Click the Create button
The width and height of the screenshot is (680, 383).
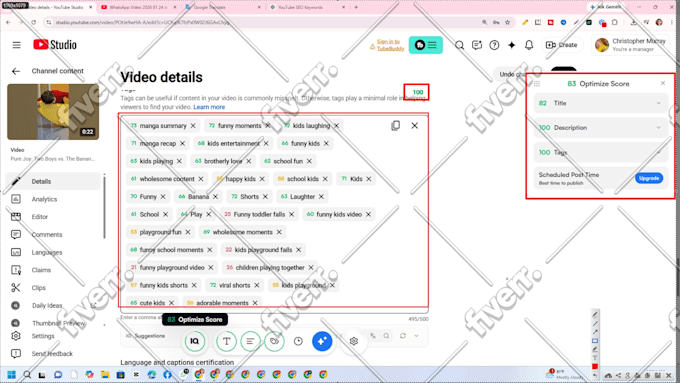[x=562, y=45]
